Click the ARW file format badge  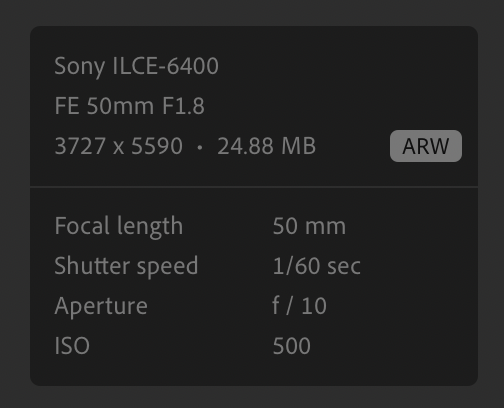tap(426, 146)
